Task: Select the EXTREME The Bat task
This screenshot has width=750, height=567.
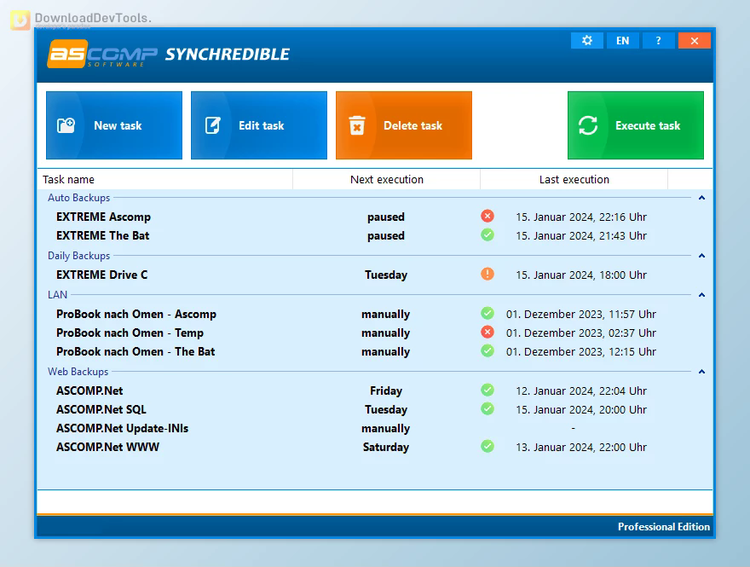Action: (375, 235)
